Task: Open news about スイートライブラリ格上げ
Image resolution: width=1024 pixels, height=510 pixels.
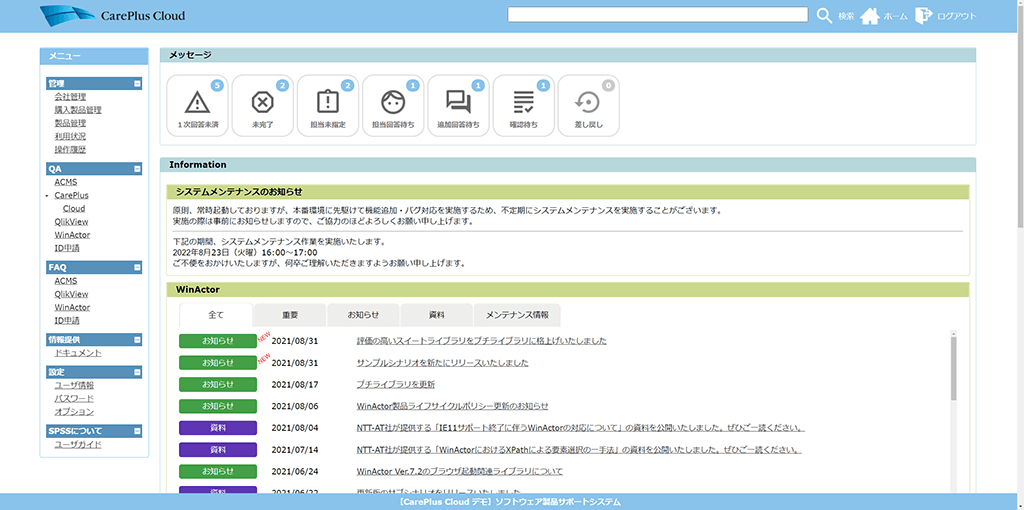Action: pos(482,341)
